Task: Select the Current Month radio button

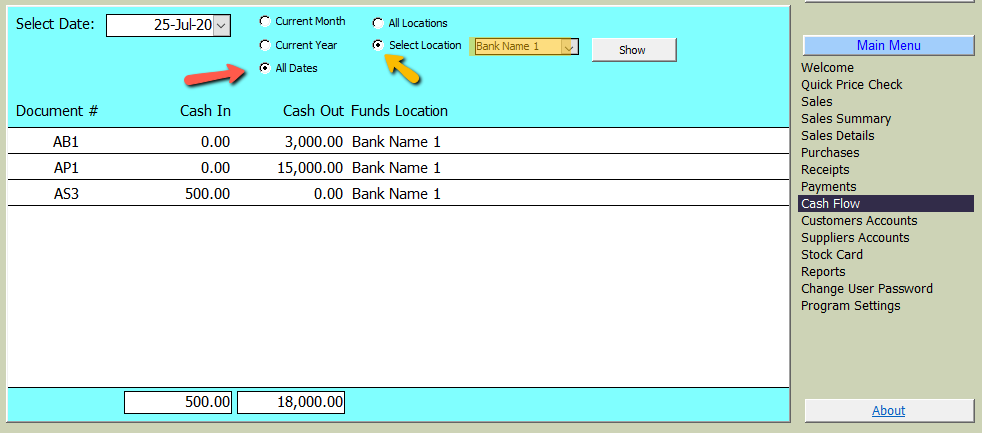Action: (265, 21)
